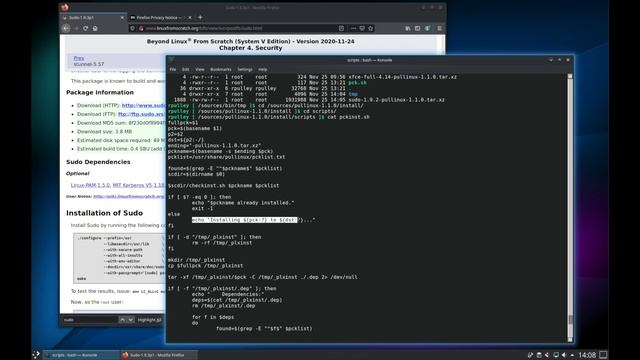This screenshot has width=640, height=360.
Task: Switch to Konsole task in taskbar
Action: point(81,355)
